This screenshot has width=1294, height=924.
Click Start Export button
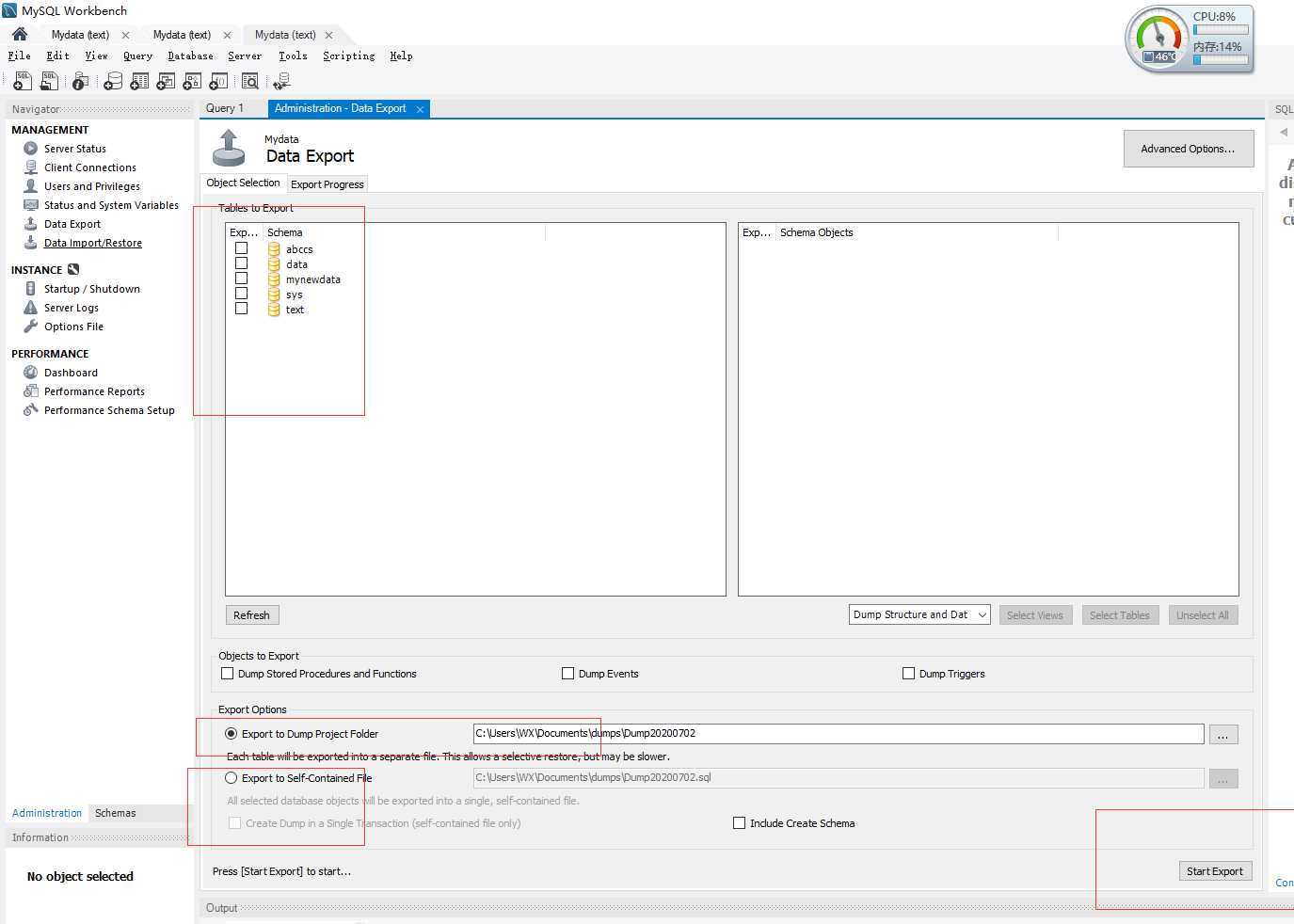coord(1215,871)
